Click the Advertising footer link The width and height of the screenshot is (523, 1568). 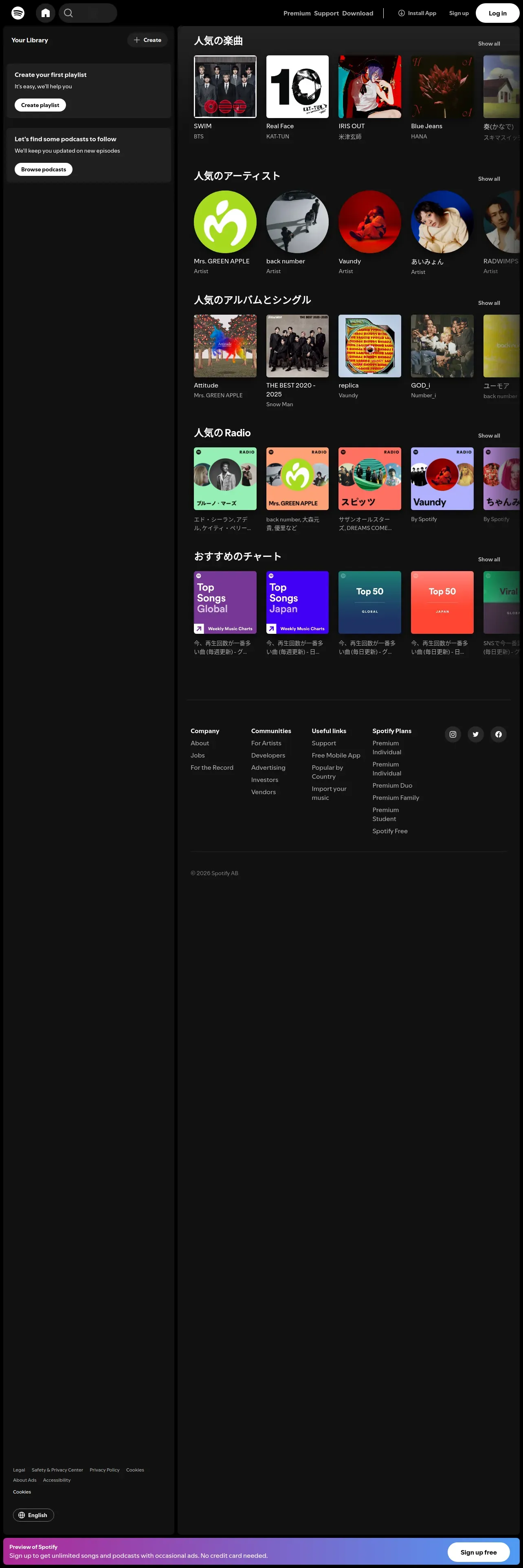[268, 768]
